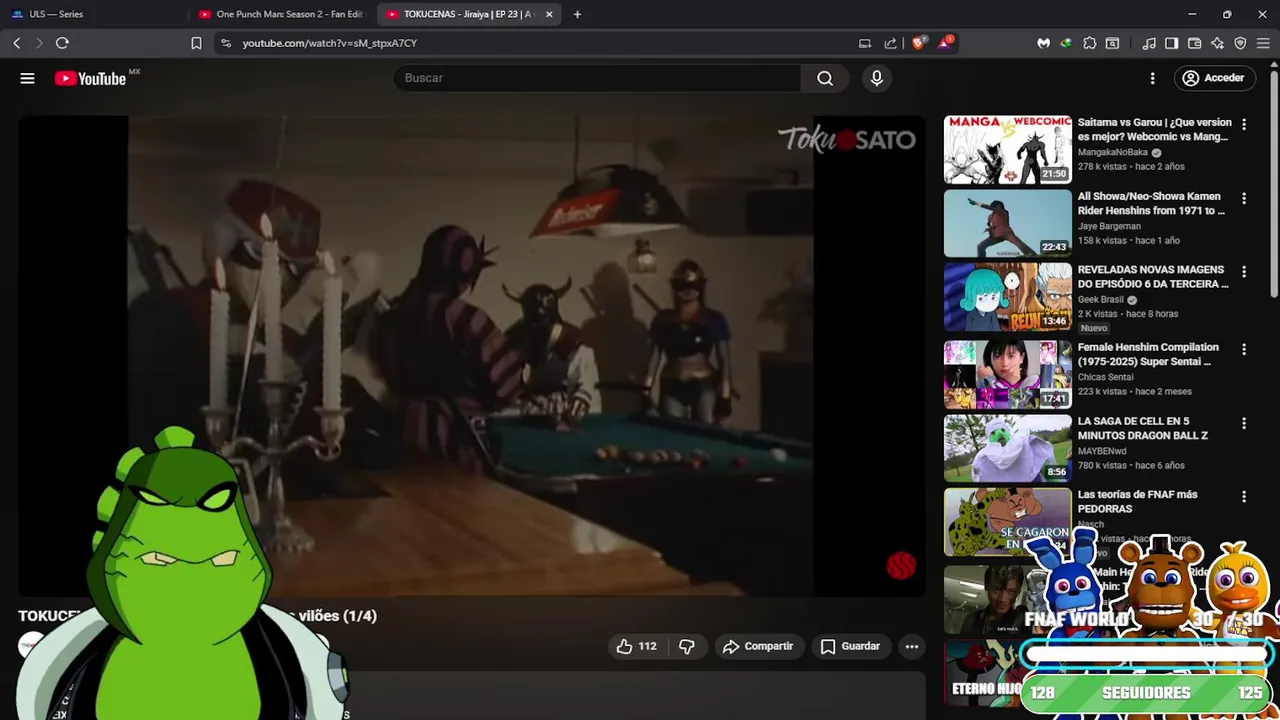Toggle the browser sidebar panel
This screenshot has width=1280, height=720.
1171,43
